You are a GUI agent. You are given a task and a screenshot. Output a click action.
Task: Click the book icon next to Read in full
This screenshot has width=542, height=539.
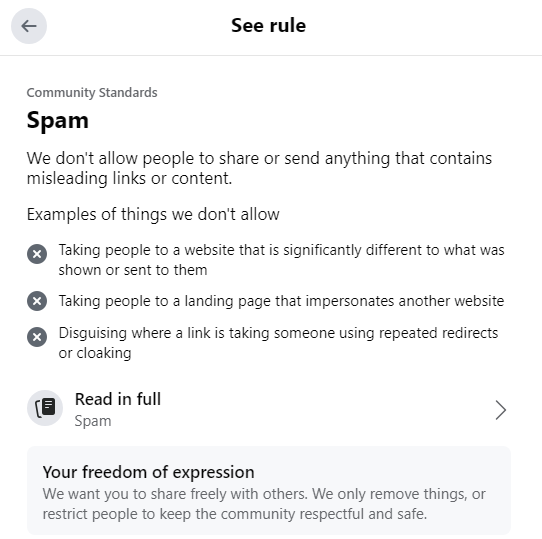[x=45, y=408]
